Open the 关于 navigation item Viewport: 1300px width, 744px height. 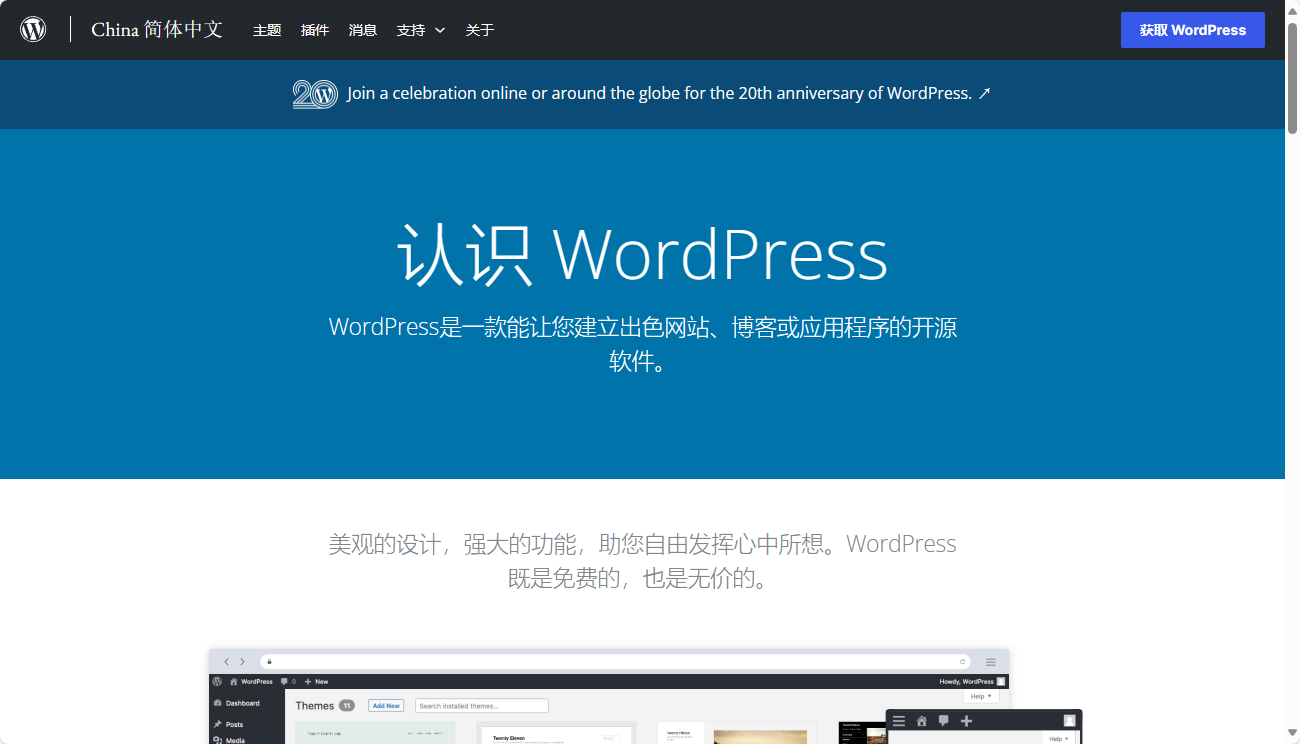pyautogui.click(x=480, y=30)
